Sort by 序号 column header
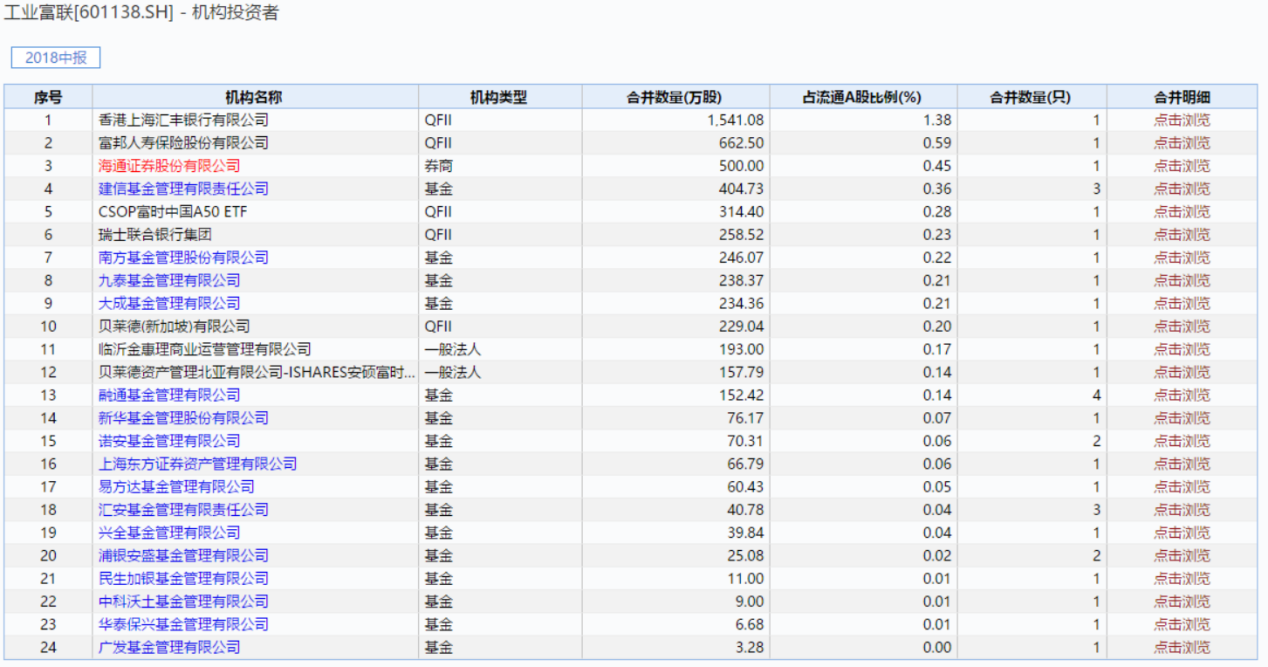Screen dimensions: 1268x667 [x=48, y=97]
